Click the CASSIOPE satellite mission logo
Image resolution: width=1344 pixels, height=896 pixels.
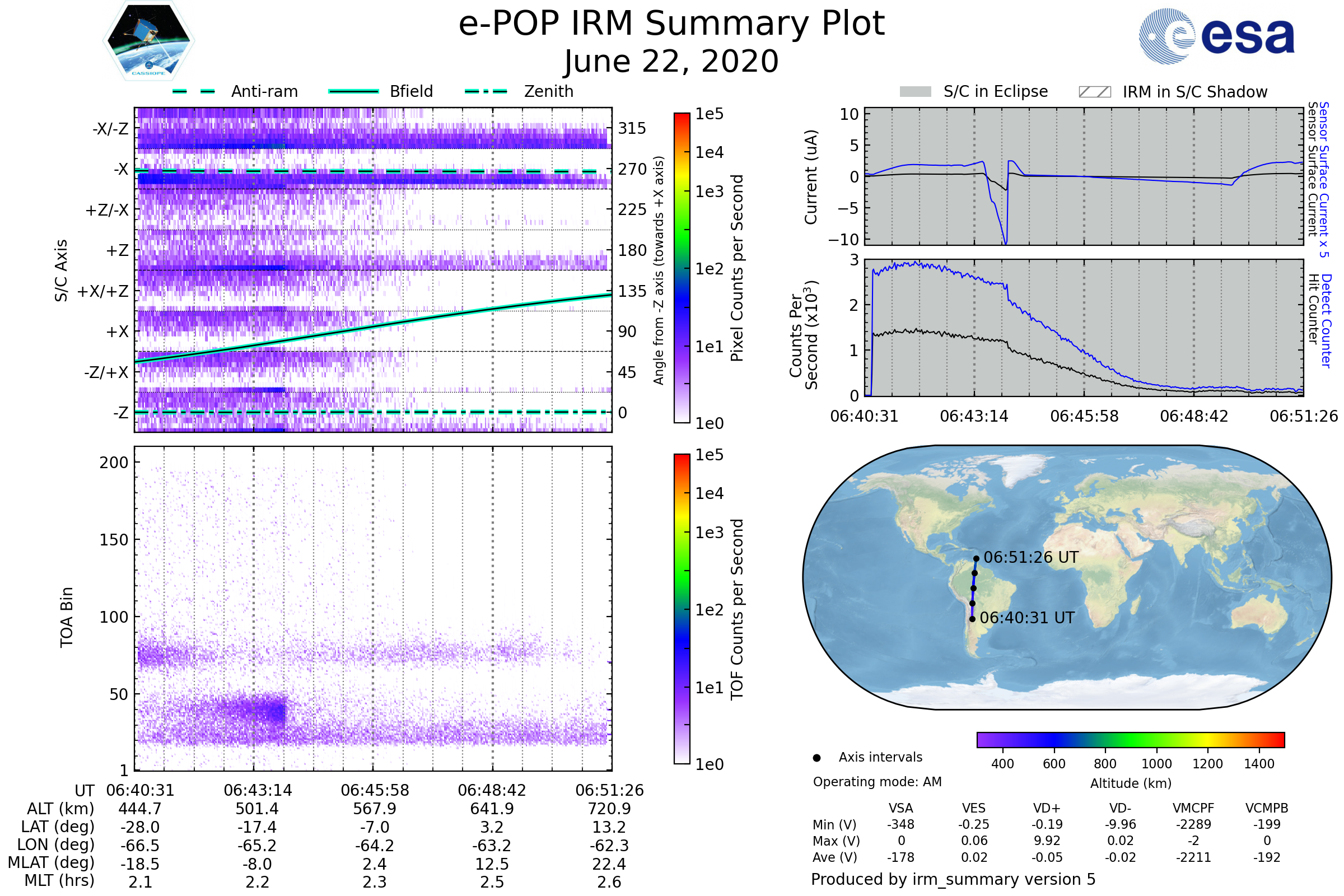148,41
